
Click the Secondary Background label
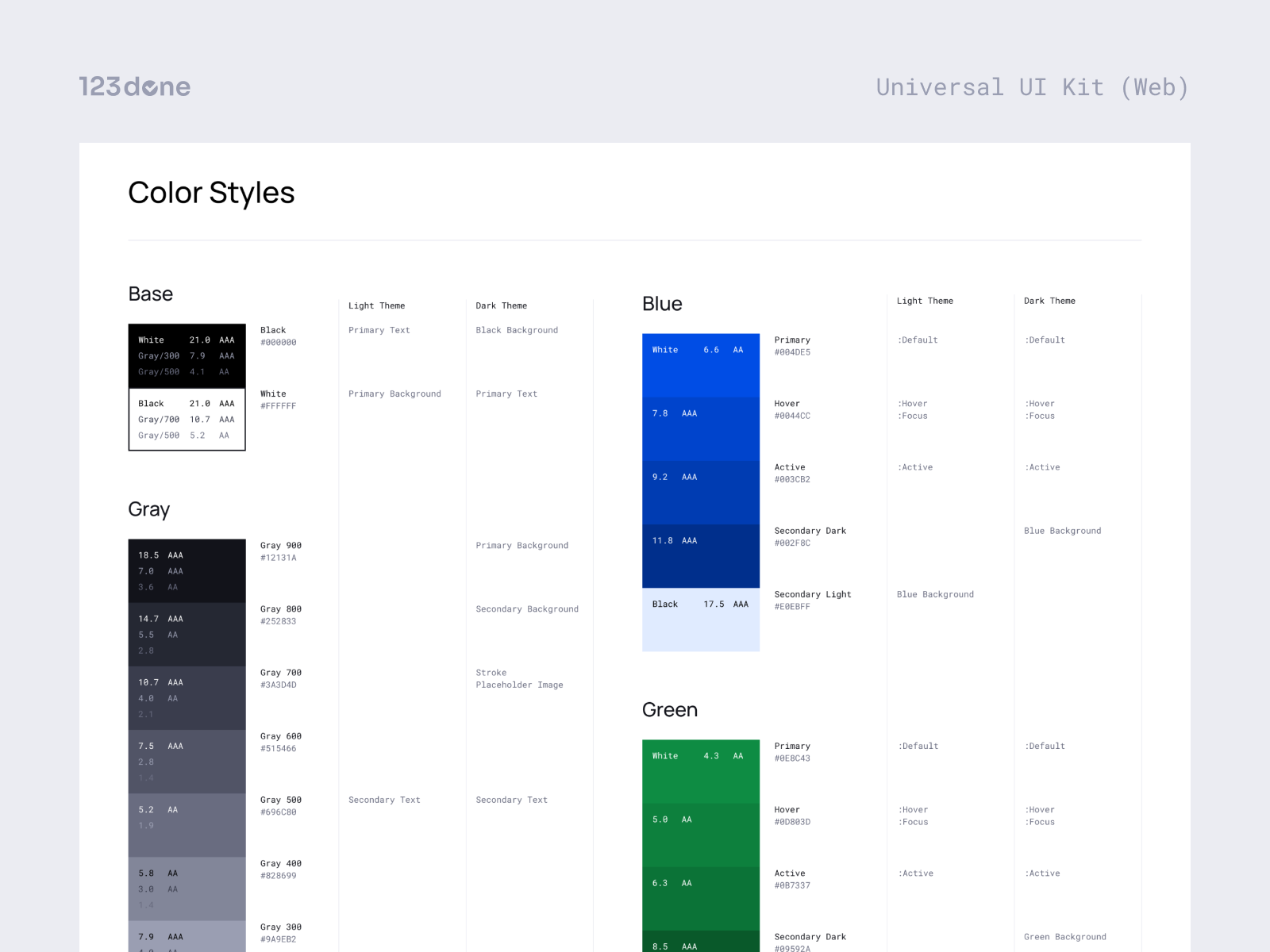pos(527,609)
